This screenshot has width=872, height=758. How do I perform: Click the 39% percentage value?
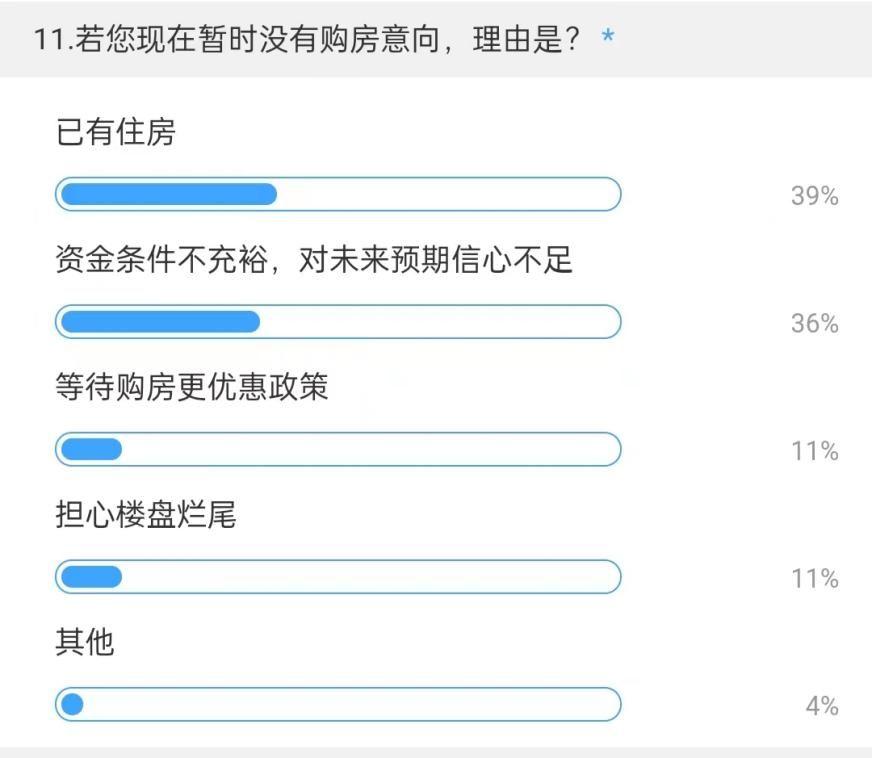(815, 196)
